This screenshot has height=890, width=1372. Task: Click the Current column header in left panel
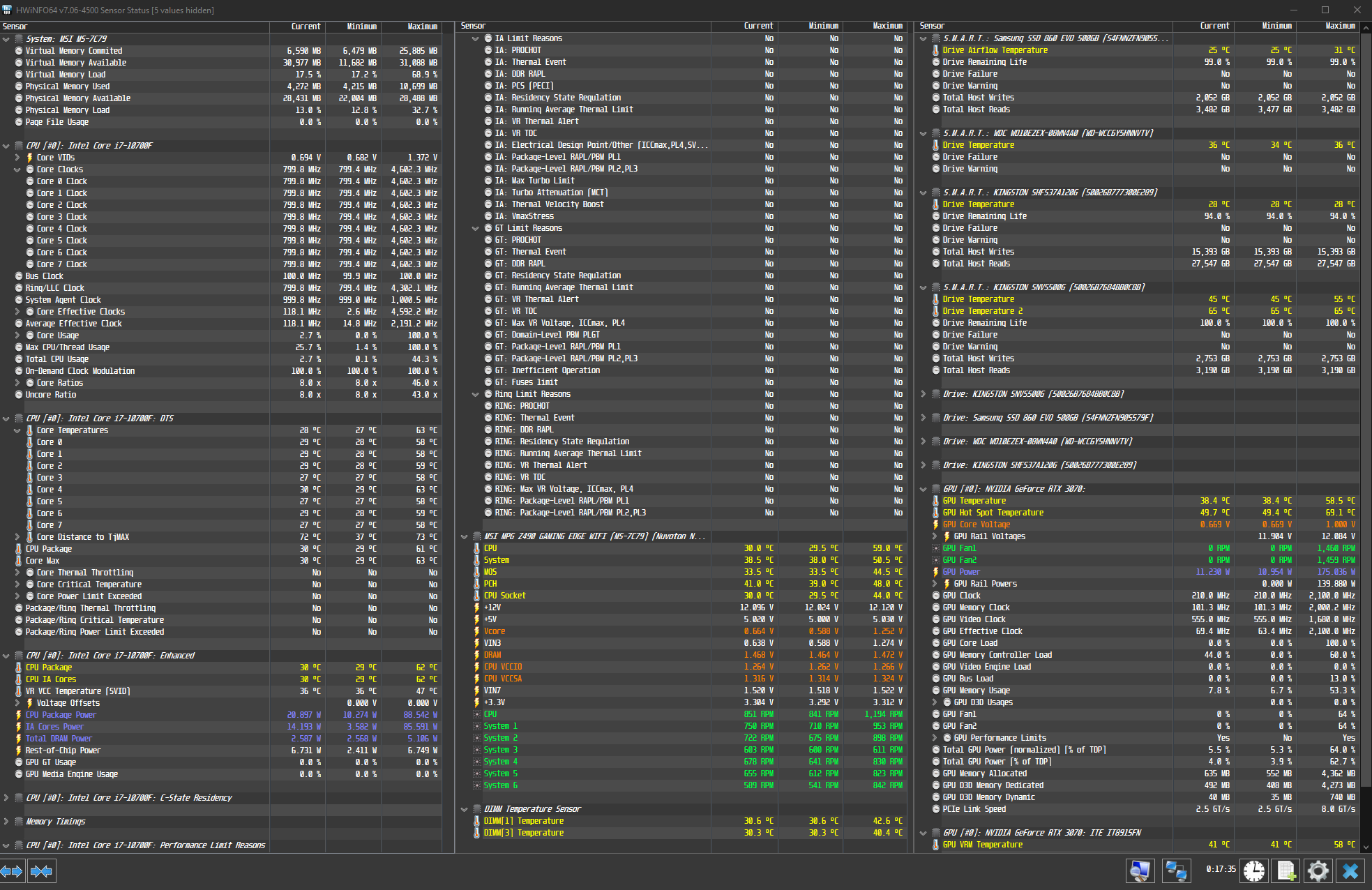coord(306,27)
